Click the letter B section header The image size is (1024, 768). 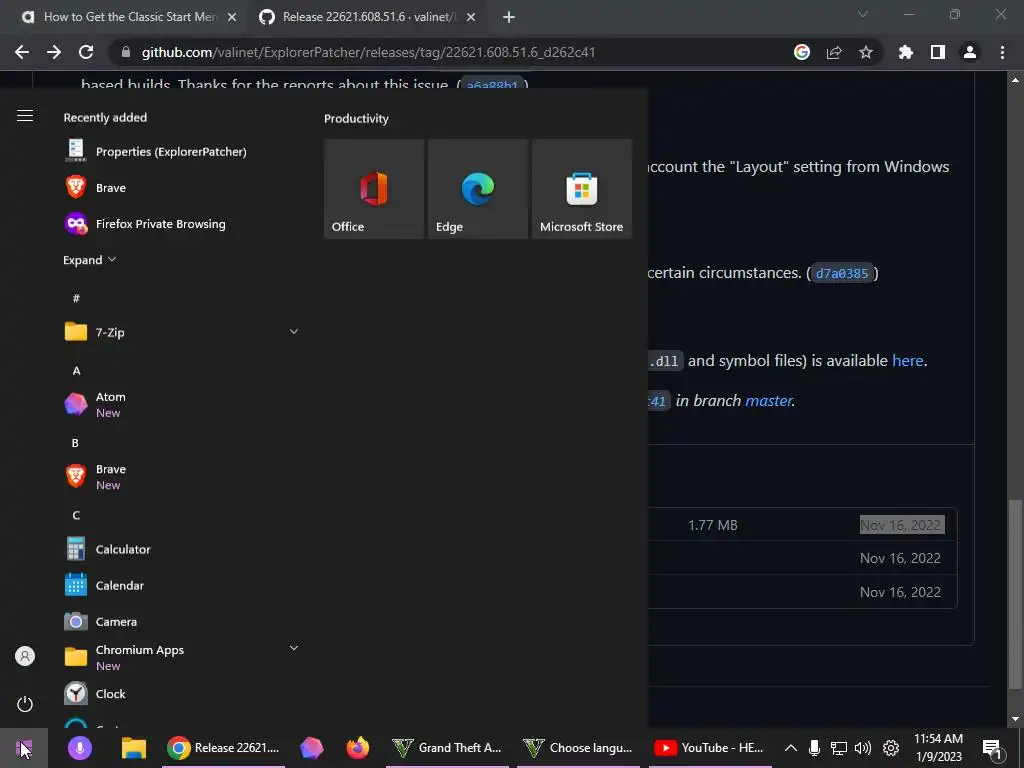75,443
